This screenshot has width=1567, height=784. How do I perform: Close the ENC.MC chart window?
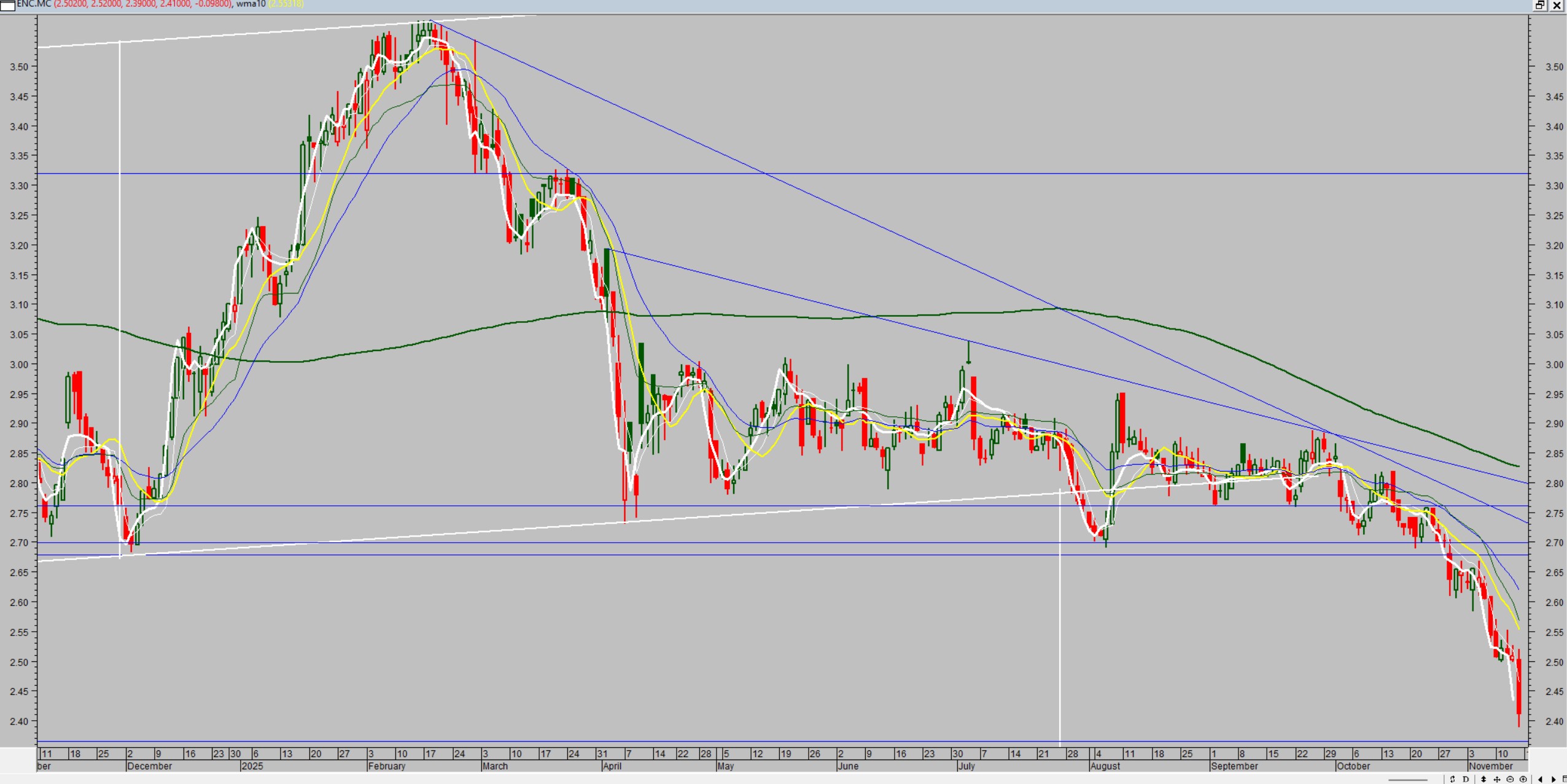(1557, 5)
